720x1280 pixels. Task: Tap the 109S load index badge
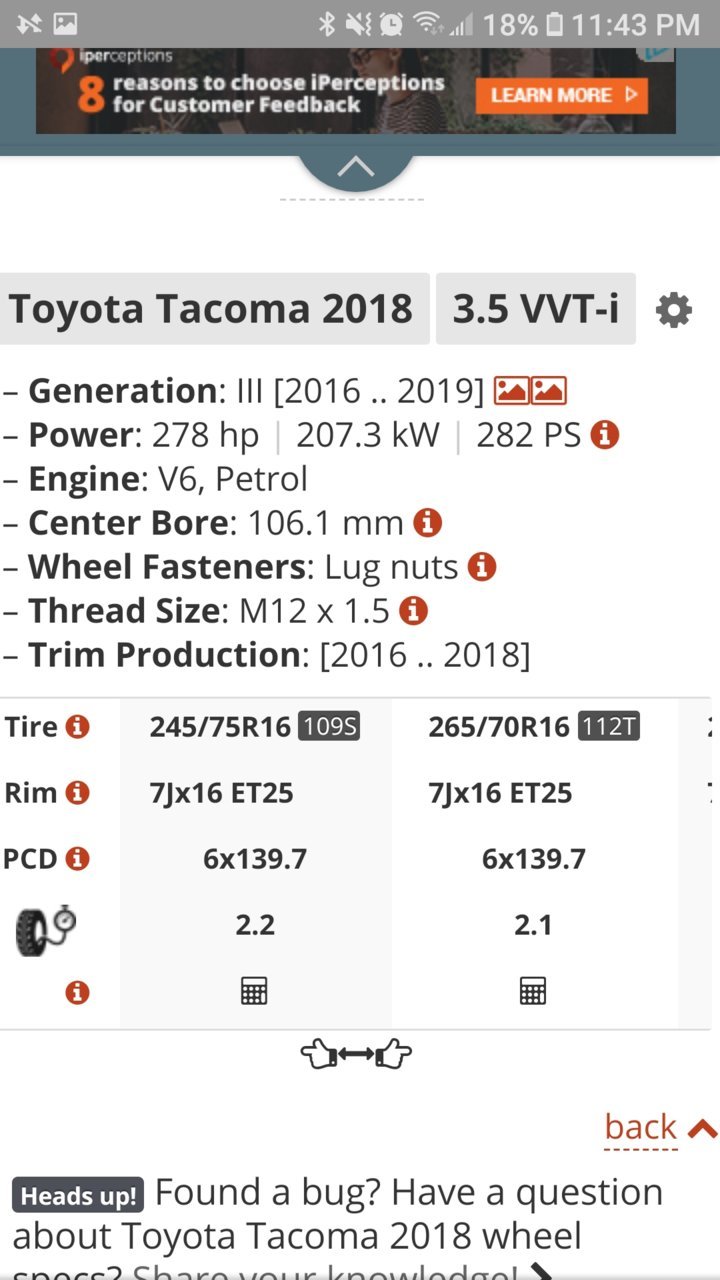pos(329,727)
